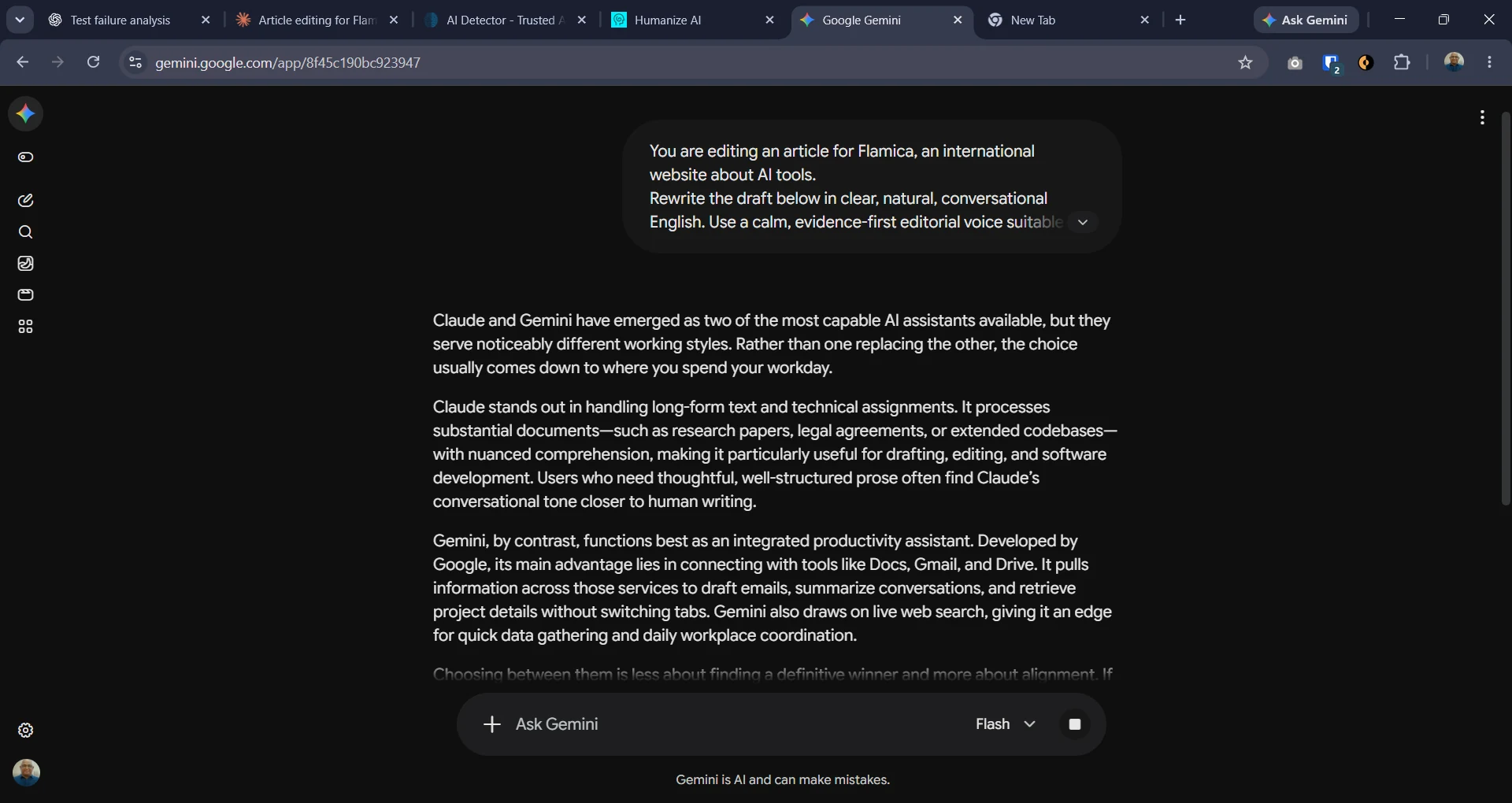This screenshot has height=803, width=1512.
Task: Click the temporary chat icon in sidebar
Action: [25, 157]
